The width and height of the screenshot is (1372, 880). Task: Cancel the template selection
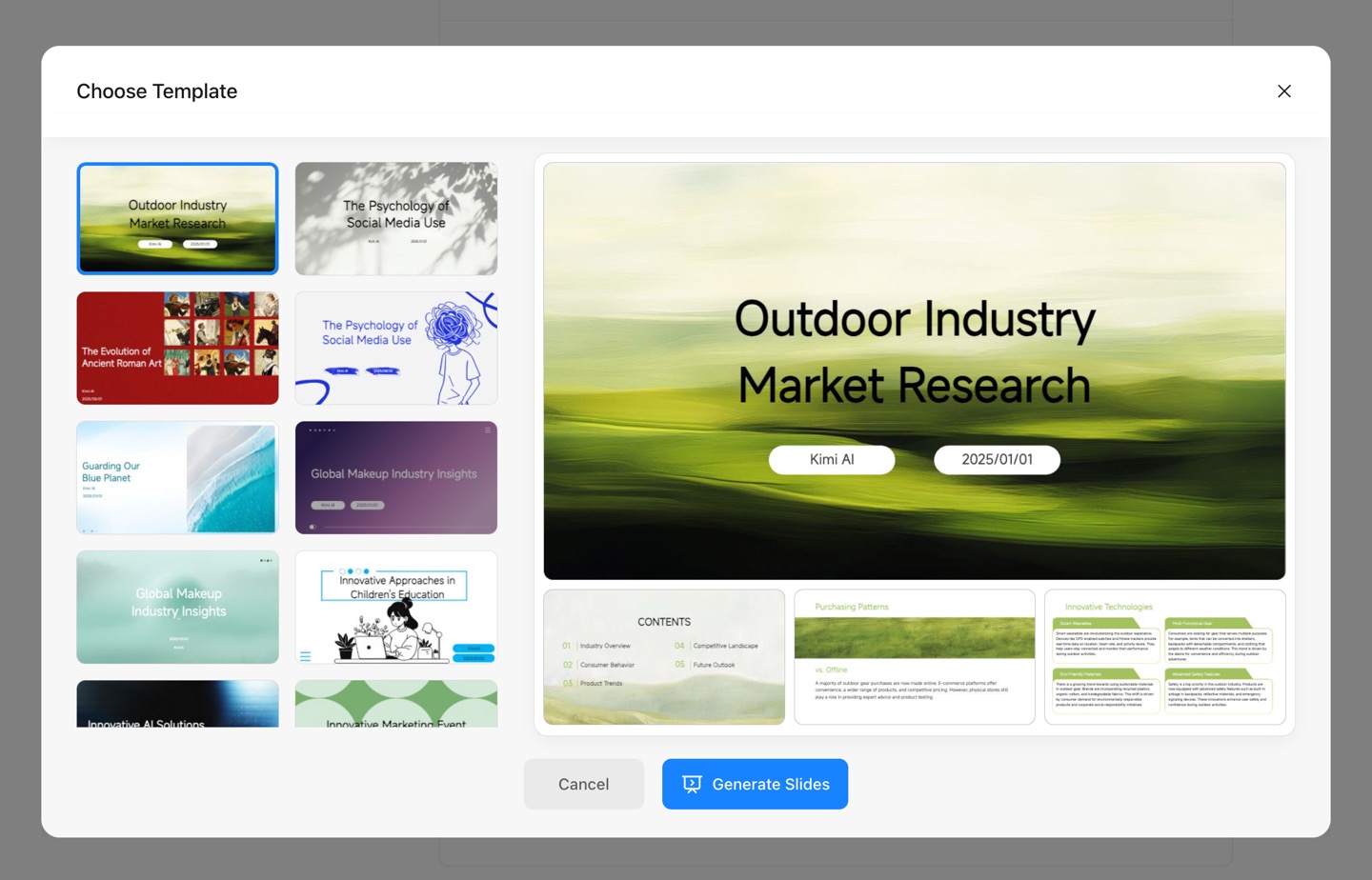[x=583, y=784]
